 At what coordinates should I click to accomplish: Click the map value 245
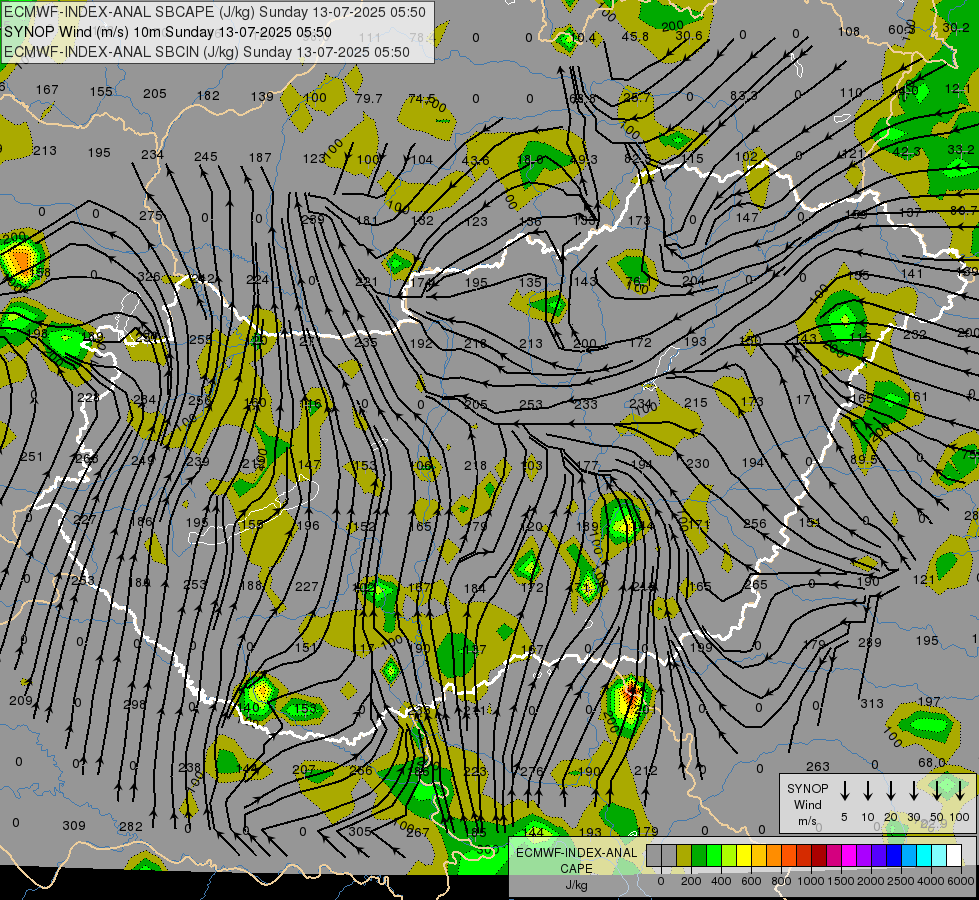tap(205, 157)
